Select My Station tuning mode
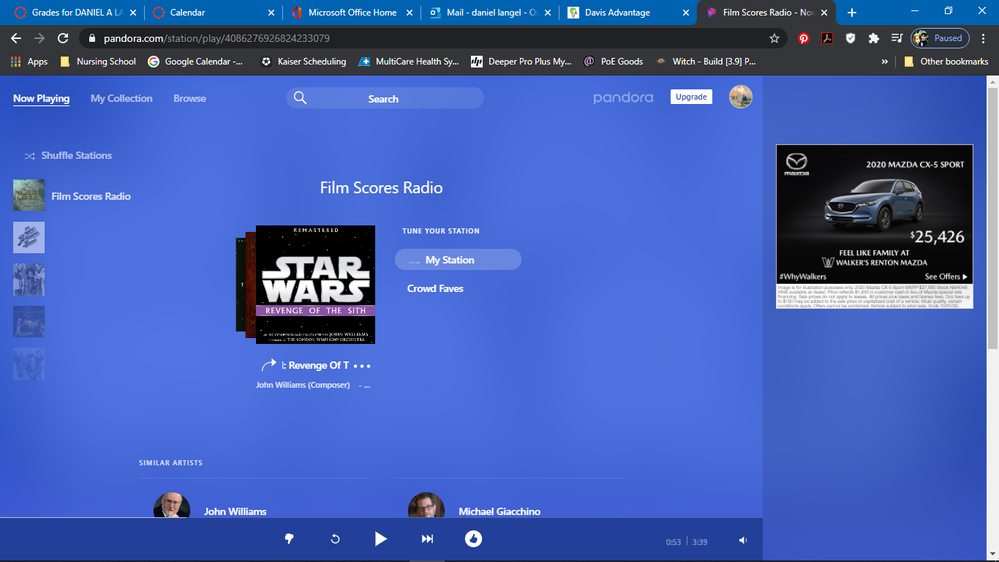 458,260
